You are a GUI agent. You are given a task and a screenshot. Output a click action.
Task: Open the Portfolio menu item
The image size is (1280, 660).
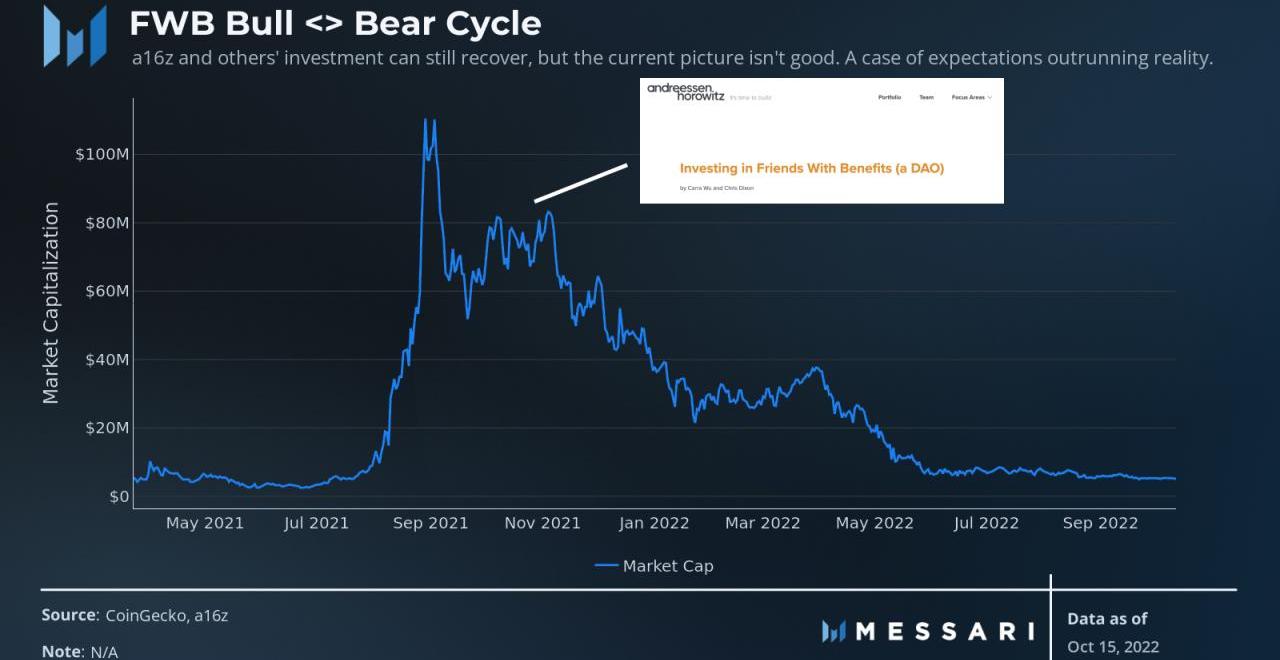[x=889, y=98]
